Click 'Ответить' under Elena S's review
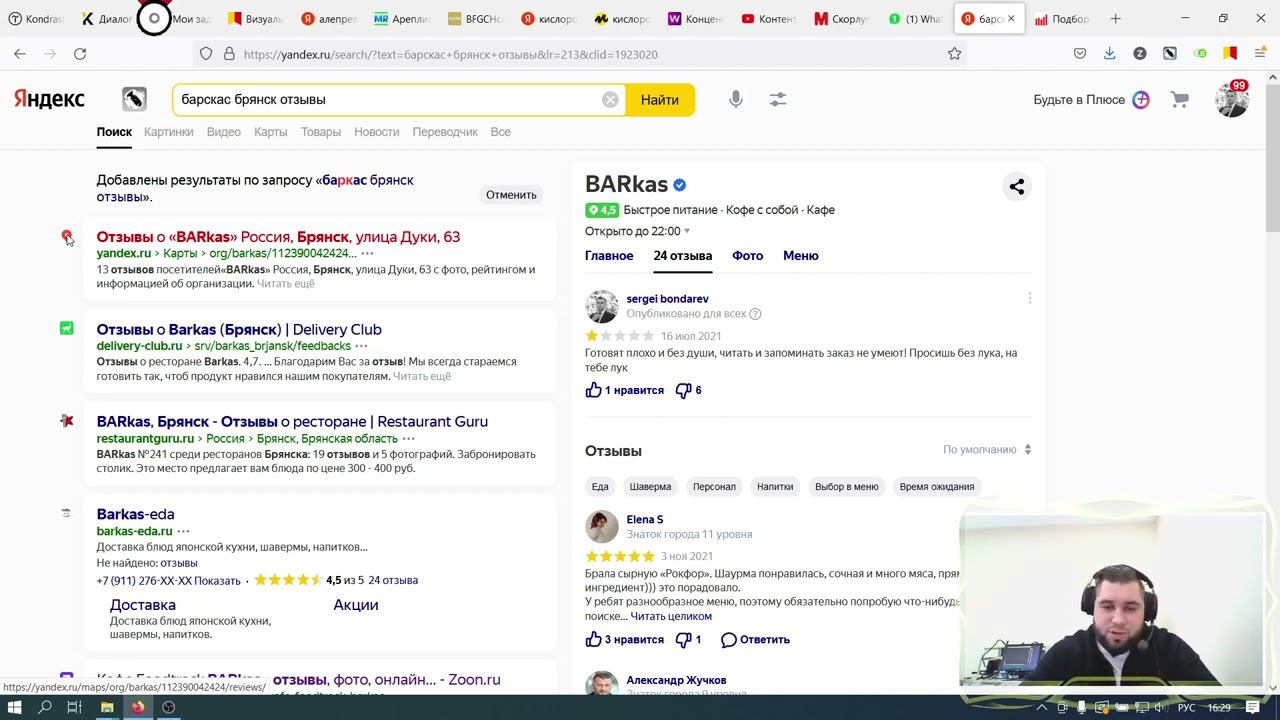 click(x=755, y=639)
